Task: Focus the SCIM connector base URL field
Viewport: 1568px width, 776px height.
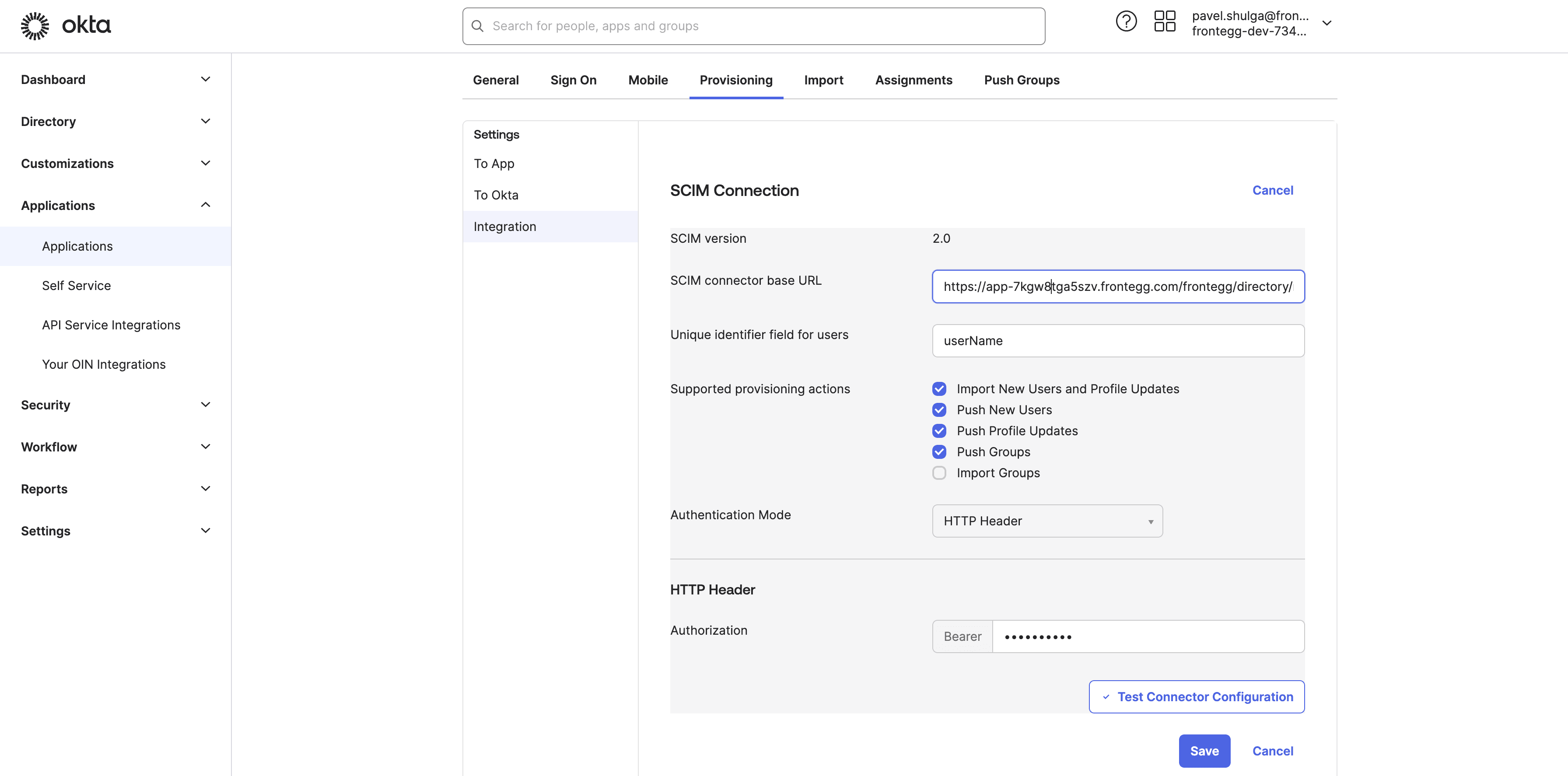Action: pyautogui.click(x=1118, y=287)
